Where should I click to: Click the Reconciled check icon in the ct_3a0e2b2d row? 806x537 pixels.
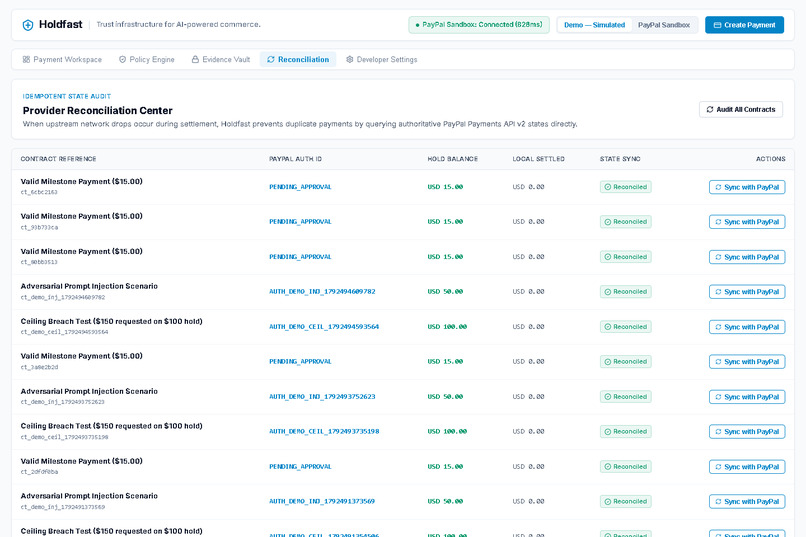click(608, 362)
